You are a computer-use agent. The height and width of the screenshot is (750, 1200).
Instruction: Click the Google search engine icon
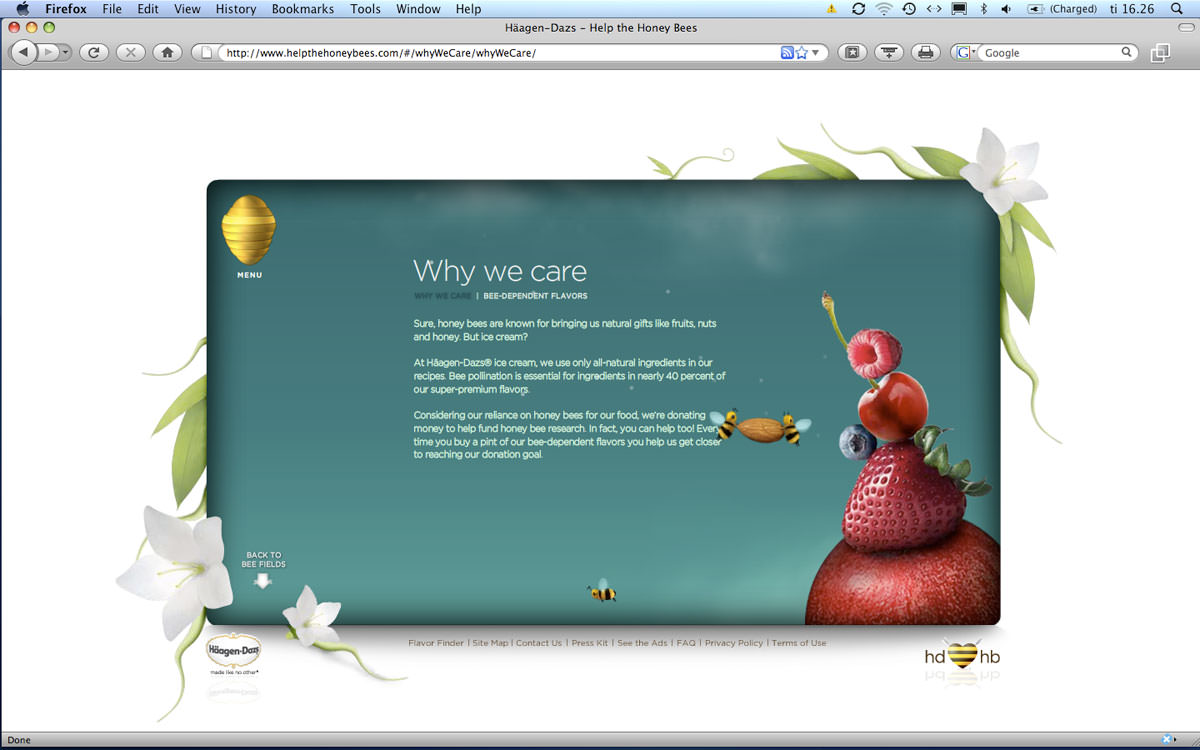(963, 52)
